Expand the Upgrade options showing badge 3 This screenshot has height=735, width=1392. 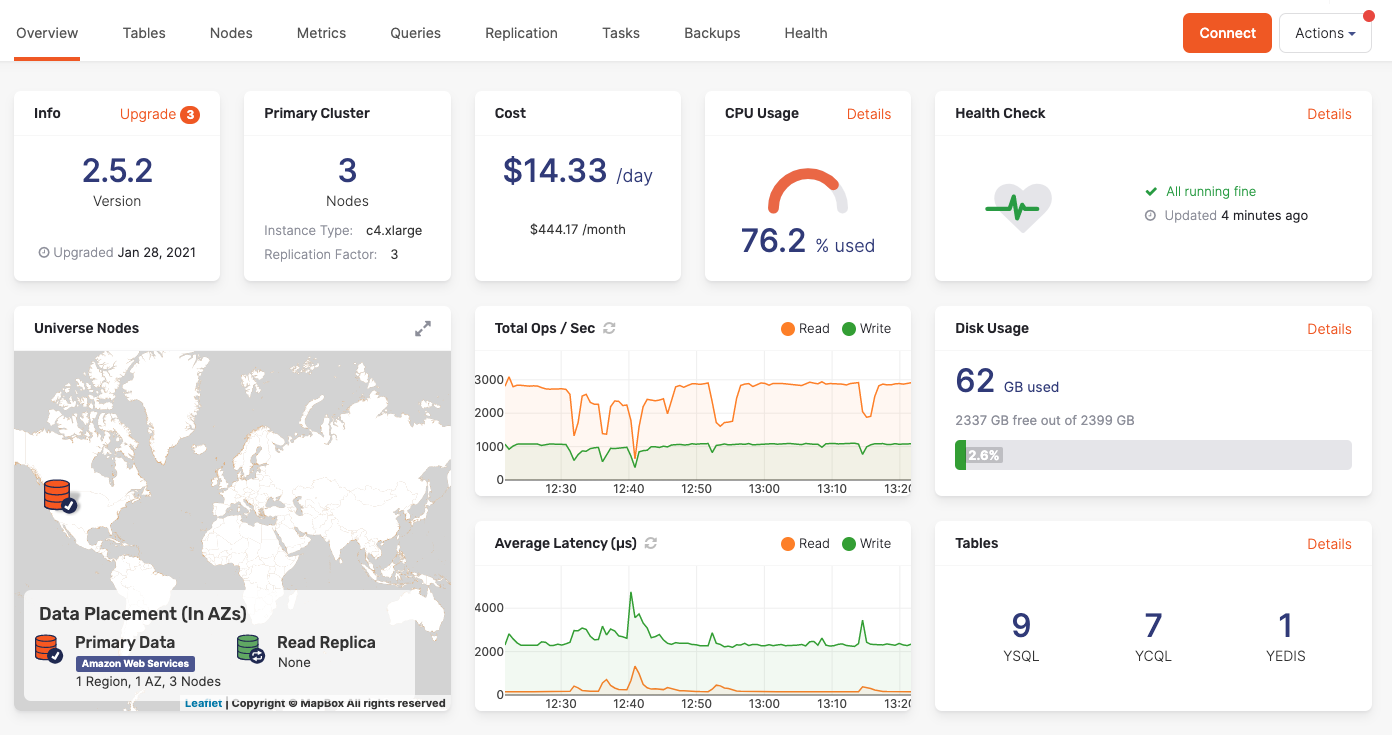160,114
